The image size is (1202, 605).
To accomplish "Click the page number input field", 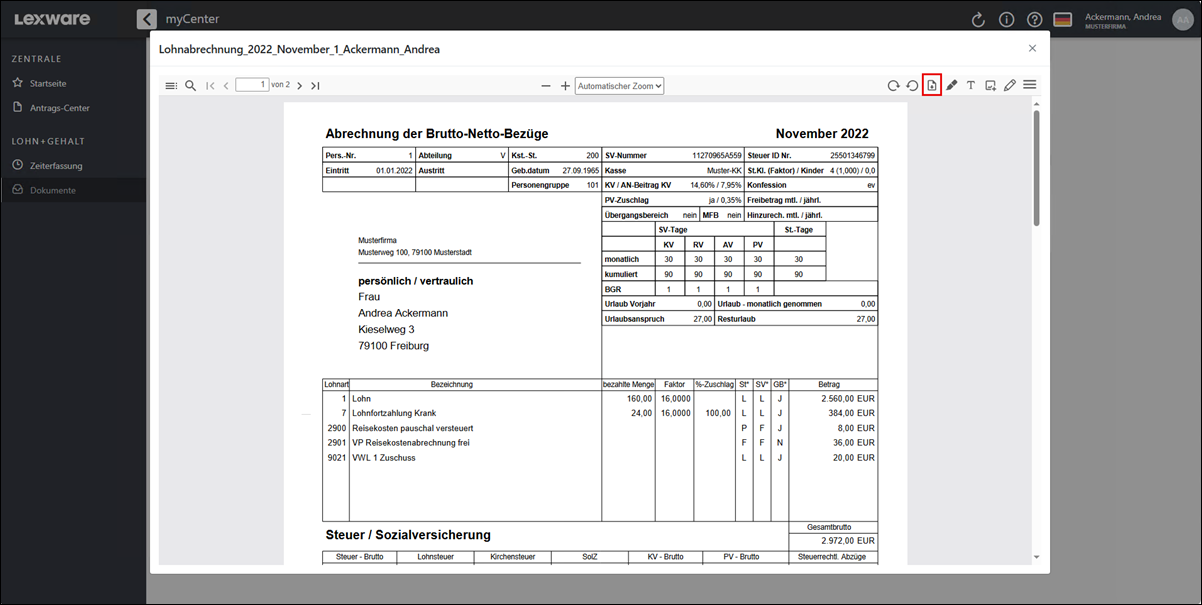I will point(252,86).
